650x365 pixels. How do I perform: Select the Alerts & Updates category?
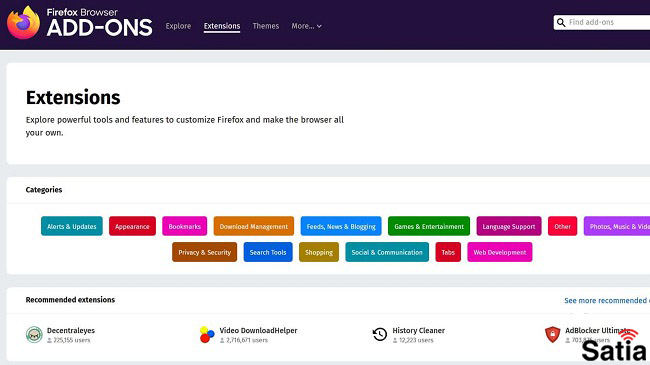click(x=72, y=226)
